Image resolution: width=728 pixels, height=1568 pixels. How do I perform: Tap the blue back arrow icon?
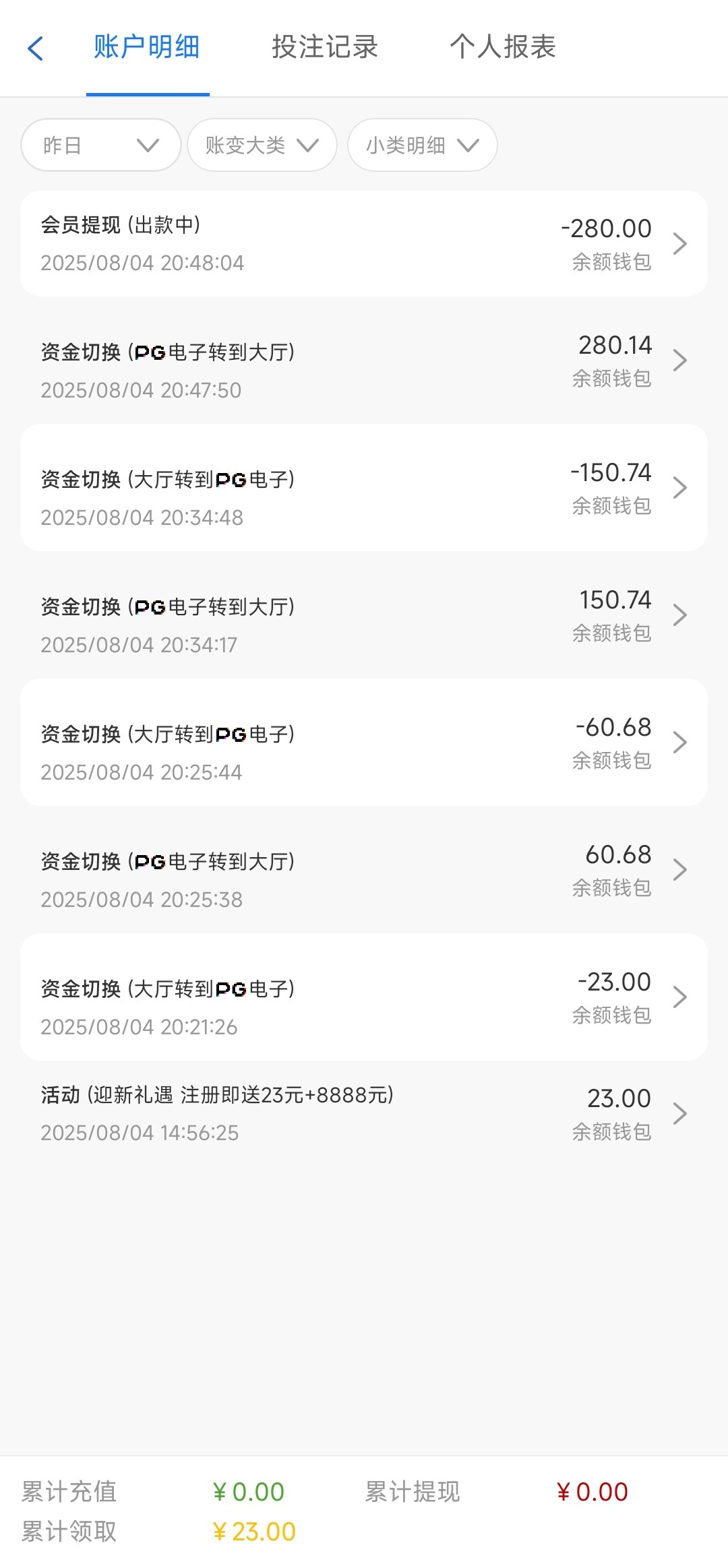pos(36,49)
